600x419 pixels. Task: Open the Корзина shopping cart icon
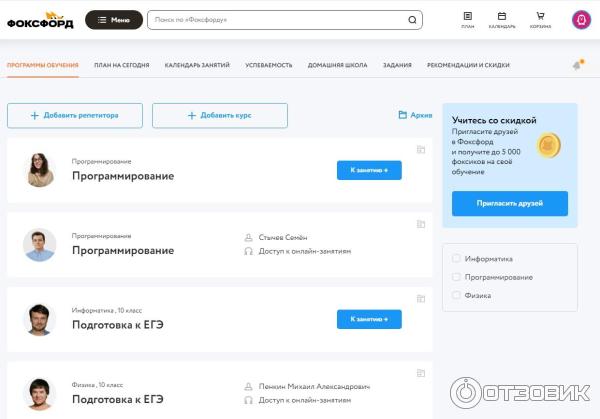pyautogui.click(x=540, y=20)
